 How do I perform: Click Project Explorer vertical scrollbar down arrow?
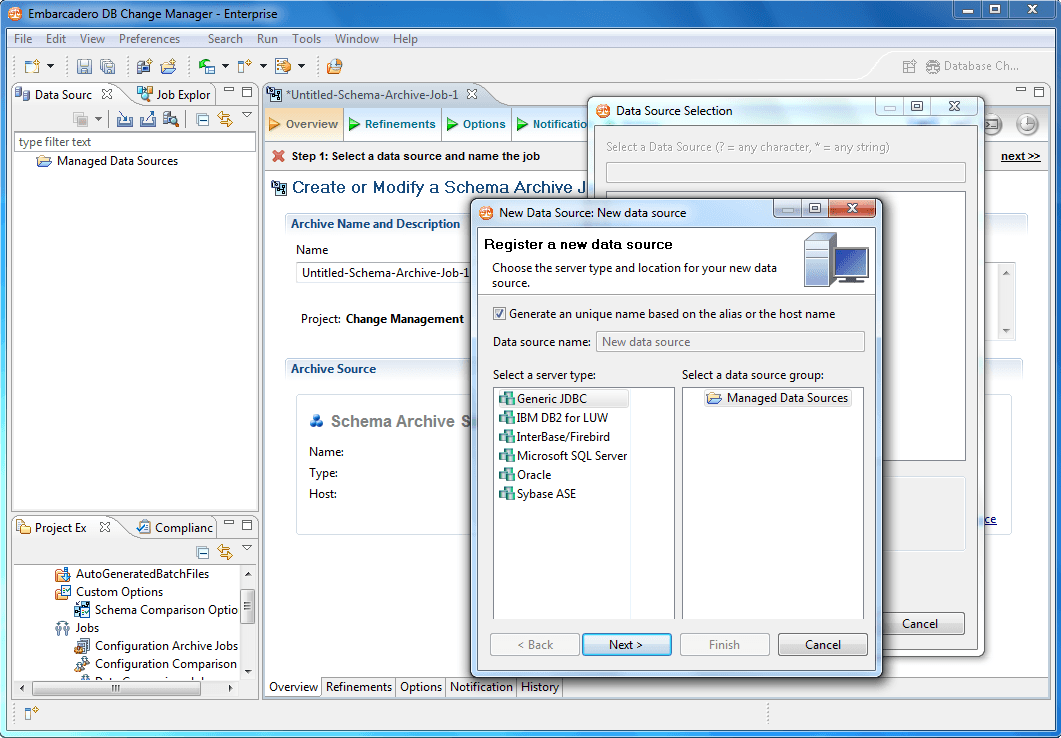[248, 671]
